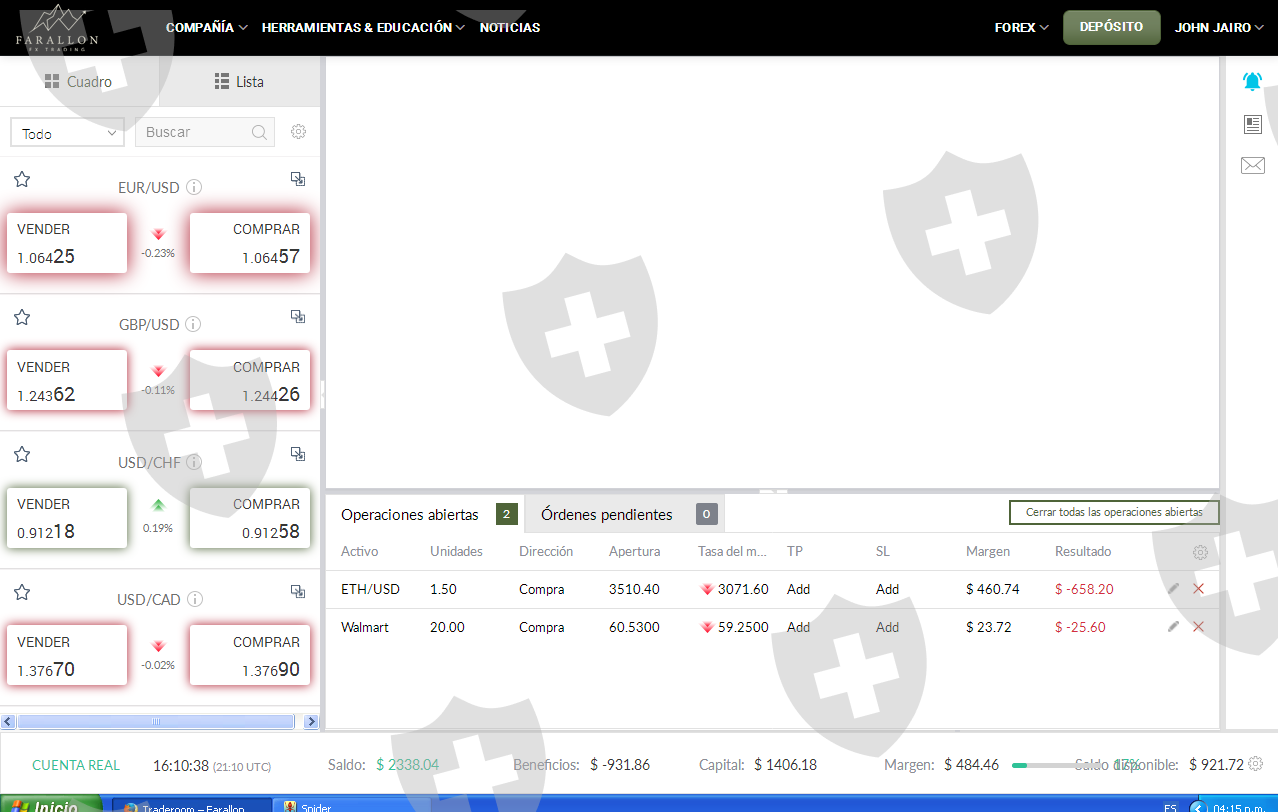
Task: Open the news panel icon
Action: 1252,124
